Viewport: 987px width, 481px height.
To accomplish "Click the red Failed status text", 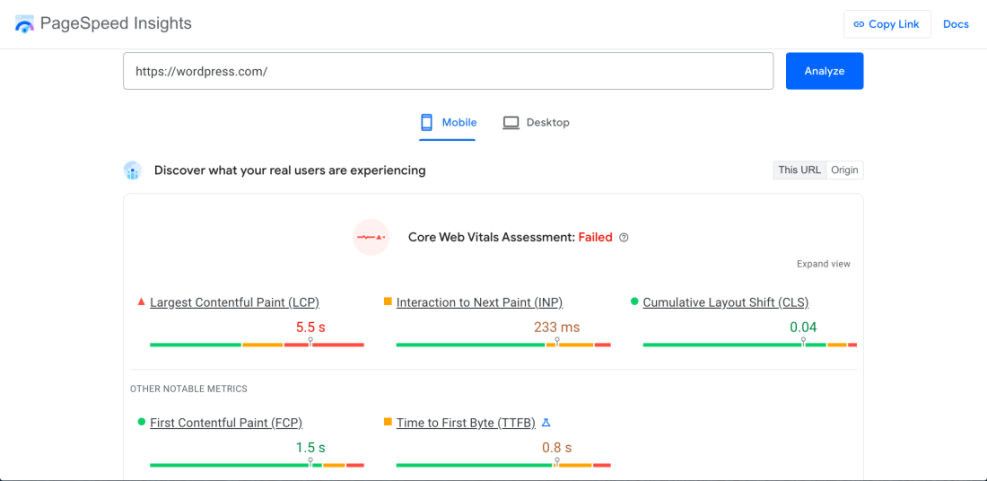I will [595, 237].
